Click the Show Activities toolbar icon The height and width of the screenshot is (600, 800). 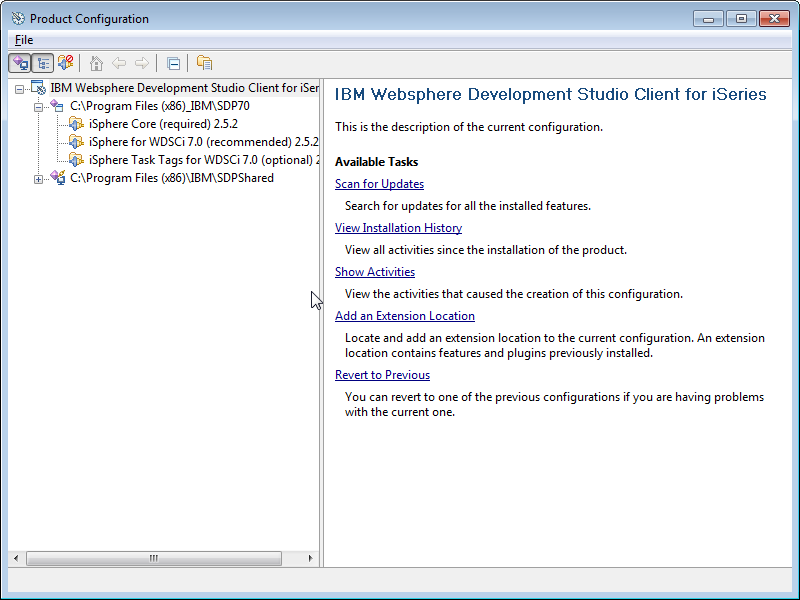click(204, 63)
